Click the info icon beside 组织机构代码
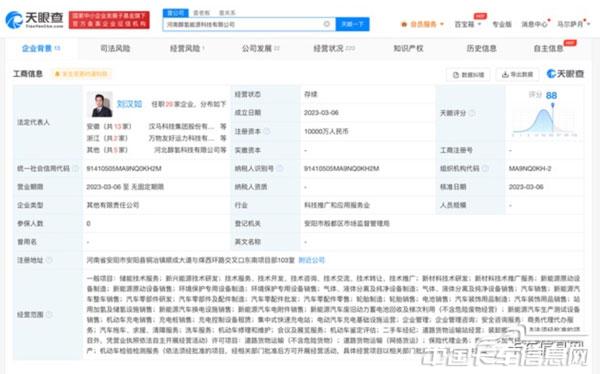Image resolution: width=600 pixels, height=374 pixels. pyautogui.click(x=485, y=168)
